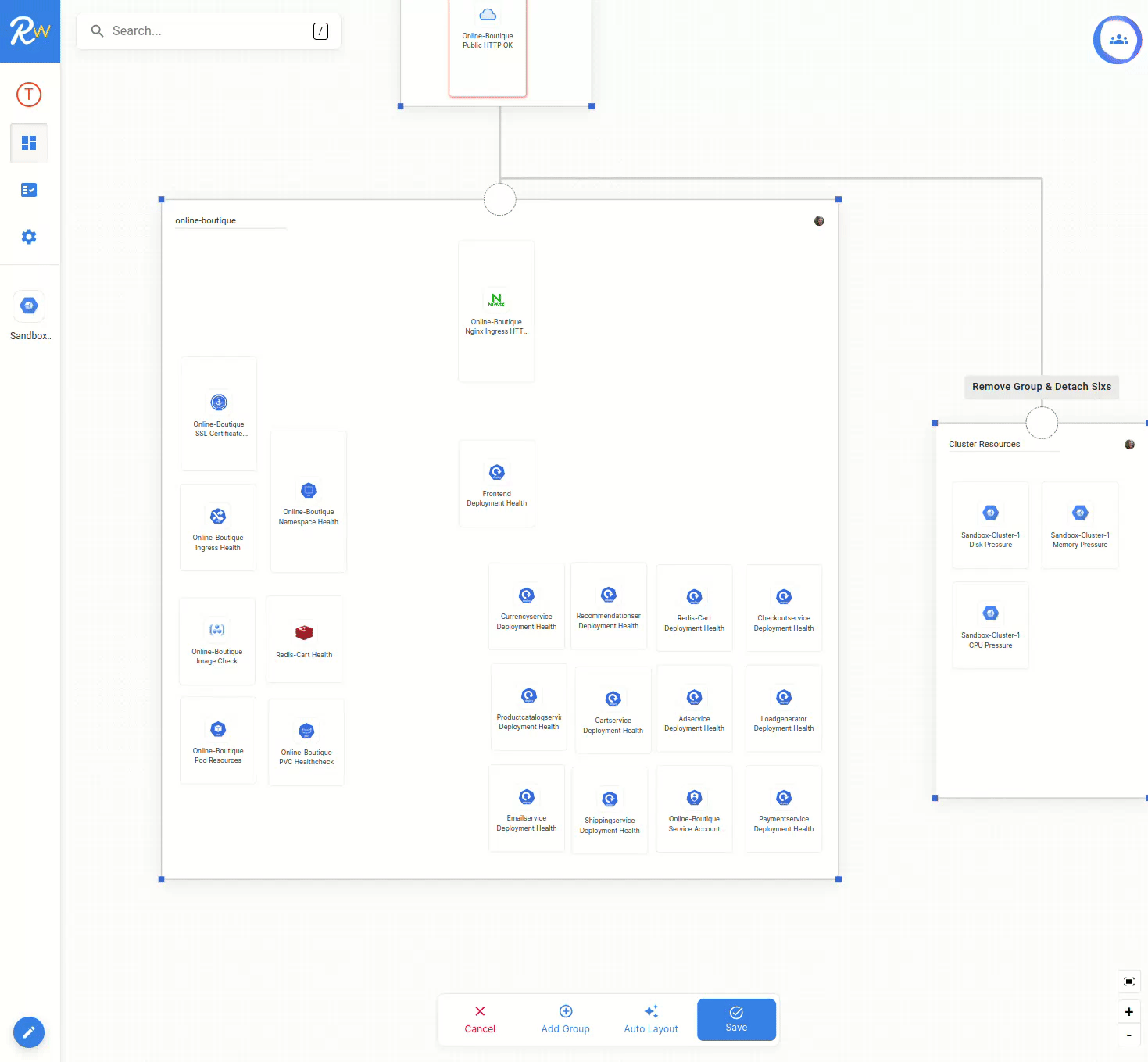The width and height of the screenshot is (1148, 1062).
Task: Save the current map layout
Action: pyautogui.click(x=735, y=1020)
